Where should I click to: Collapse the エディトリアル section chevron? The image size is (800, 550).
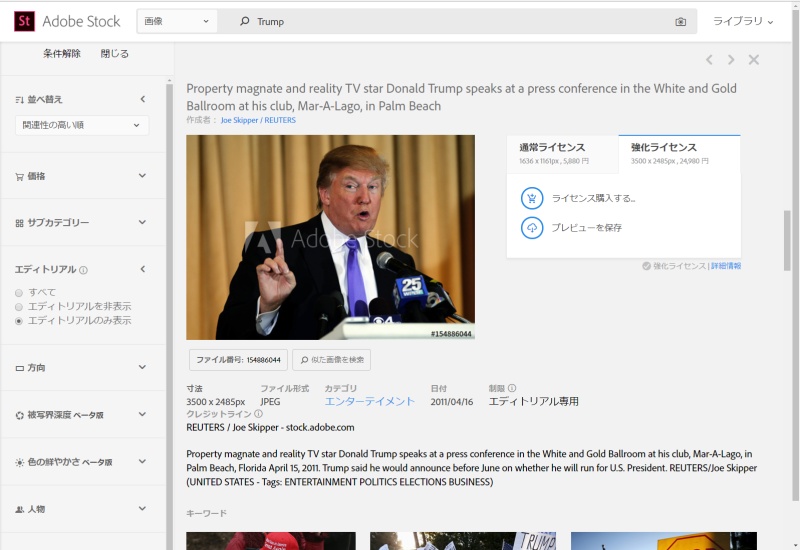(142, 269)
